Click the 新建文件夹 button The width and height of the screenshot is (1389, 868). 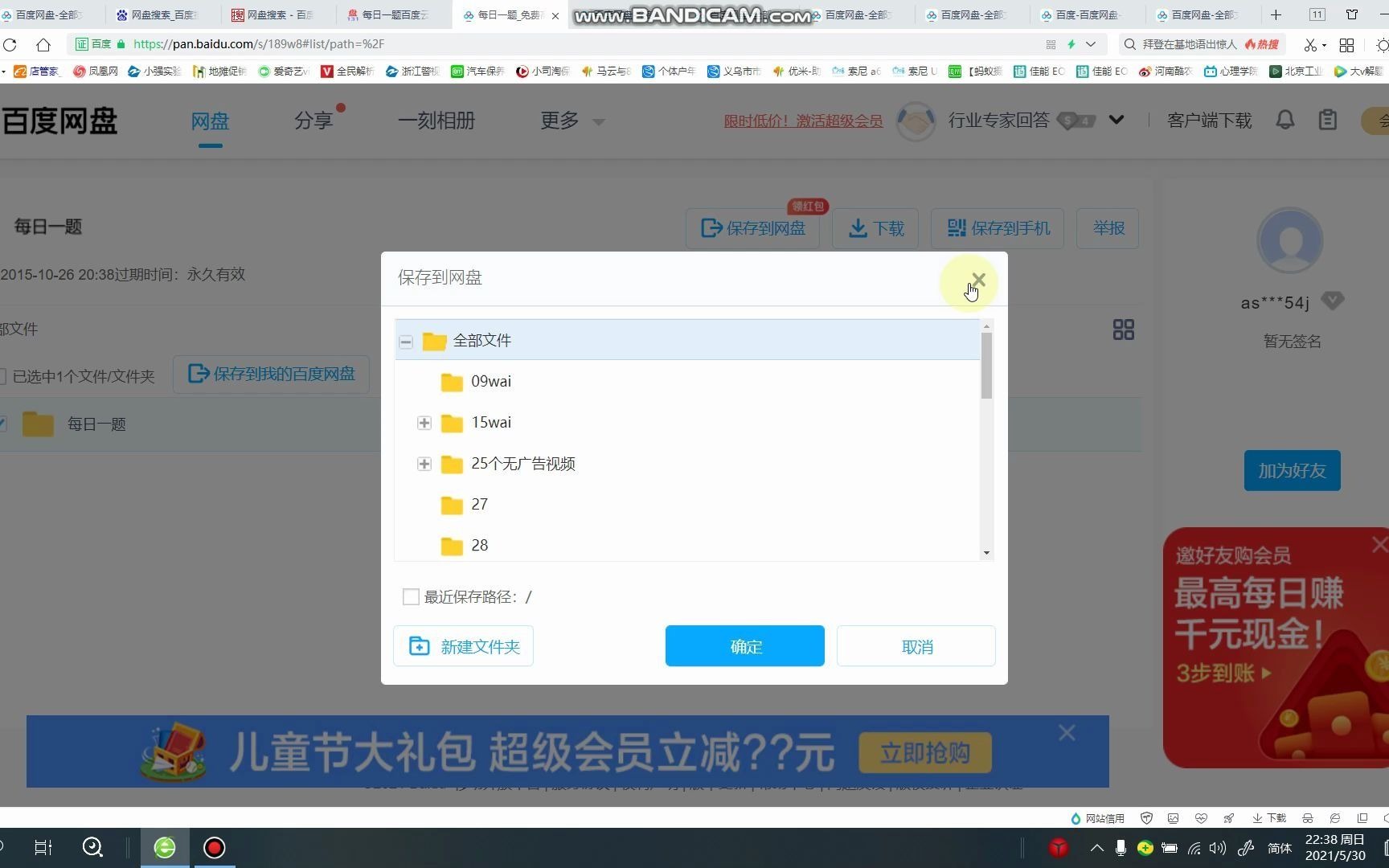pyautogui.click(x=463, y=645)
